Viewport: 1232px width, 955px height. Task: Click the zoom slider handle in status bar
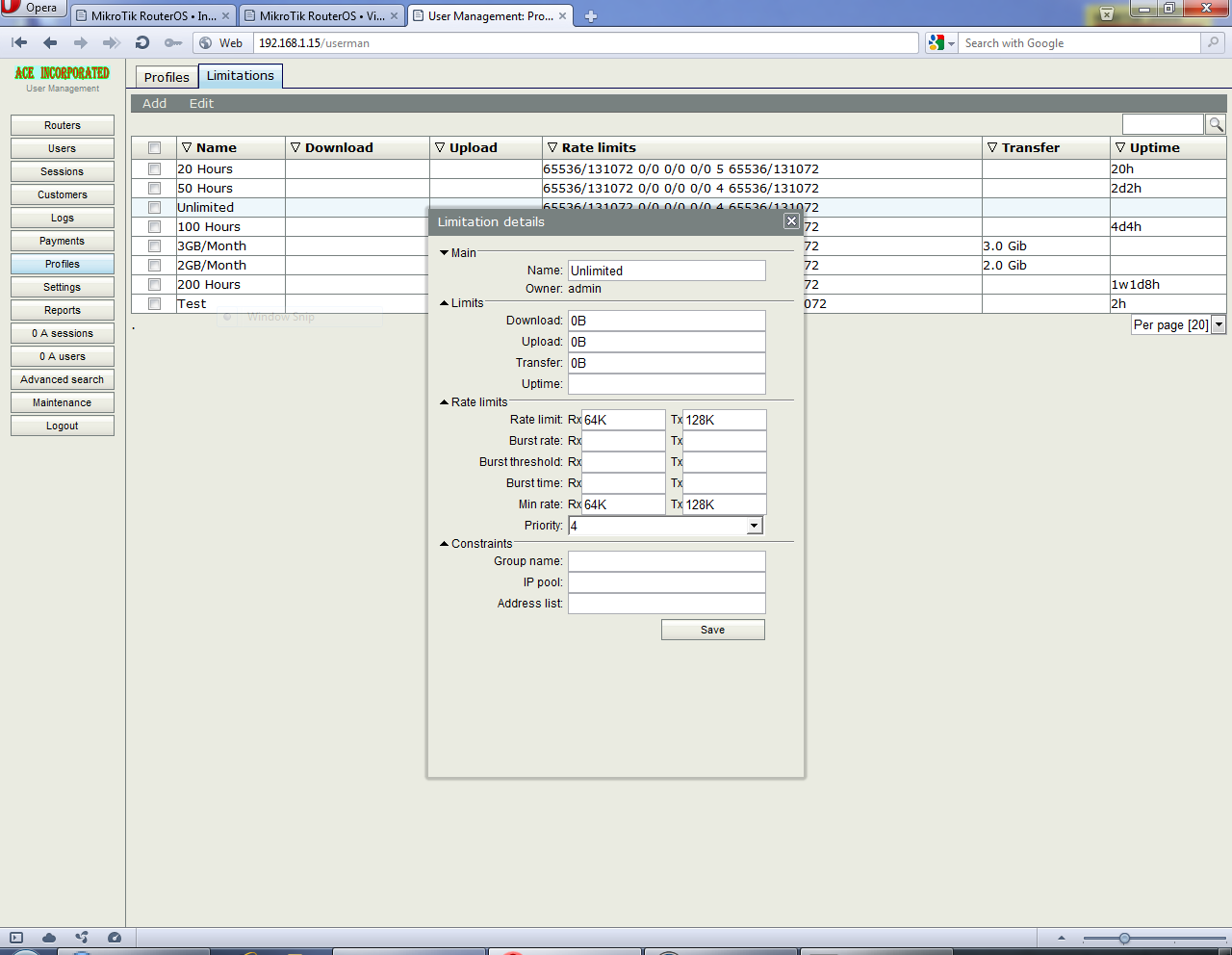point(1124,938)
